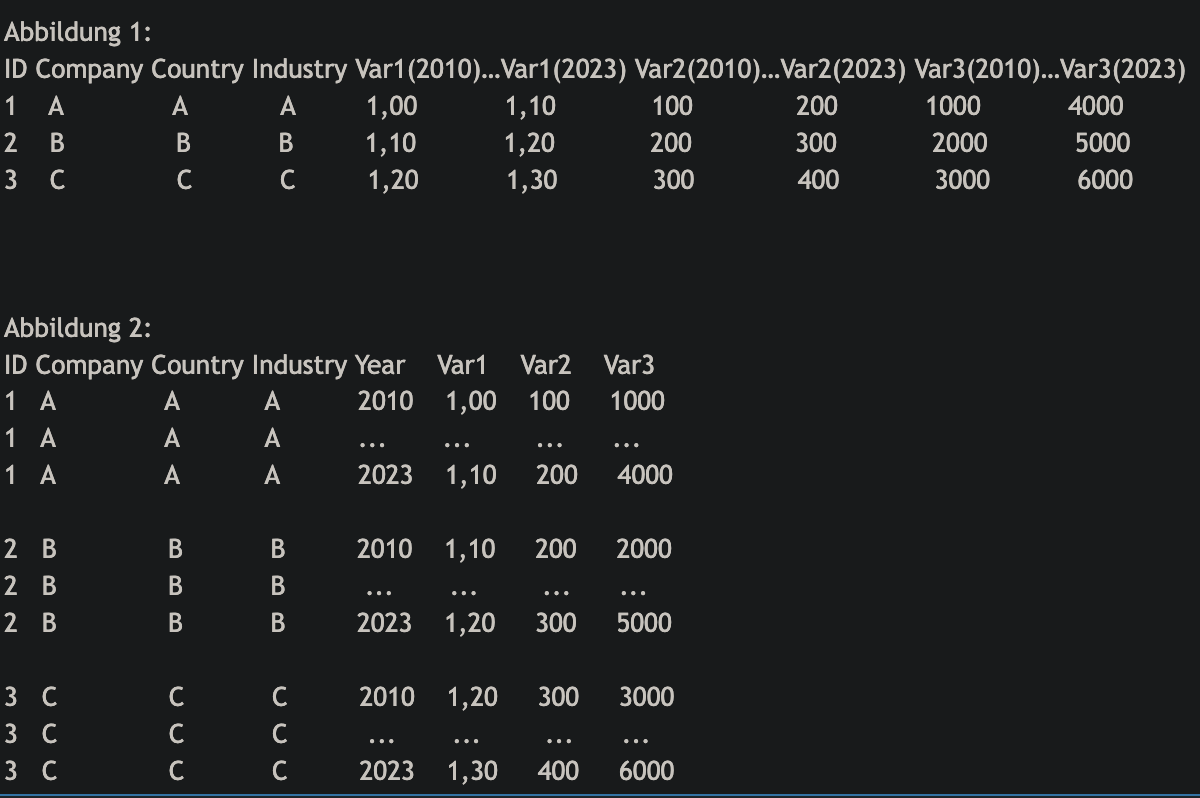
Task: Select the Var2 header in Abbildung 2
Action: (545, 365)
